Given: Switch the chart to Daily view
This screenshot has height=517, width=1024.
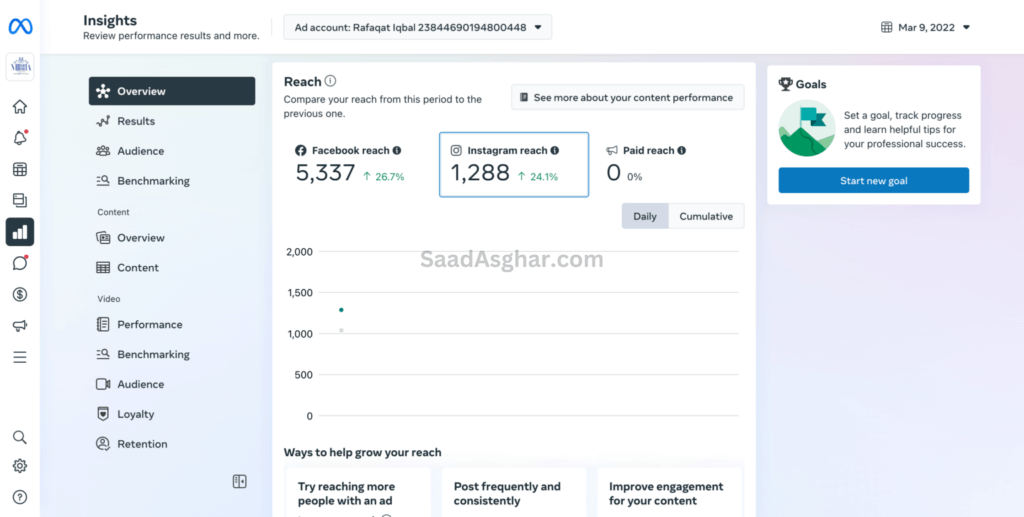Looking at the screenshot, I should pos(645,216).
